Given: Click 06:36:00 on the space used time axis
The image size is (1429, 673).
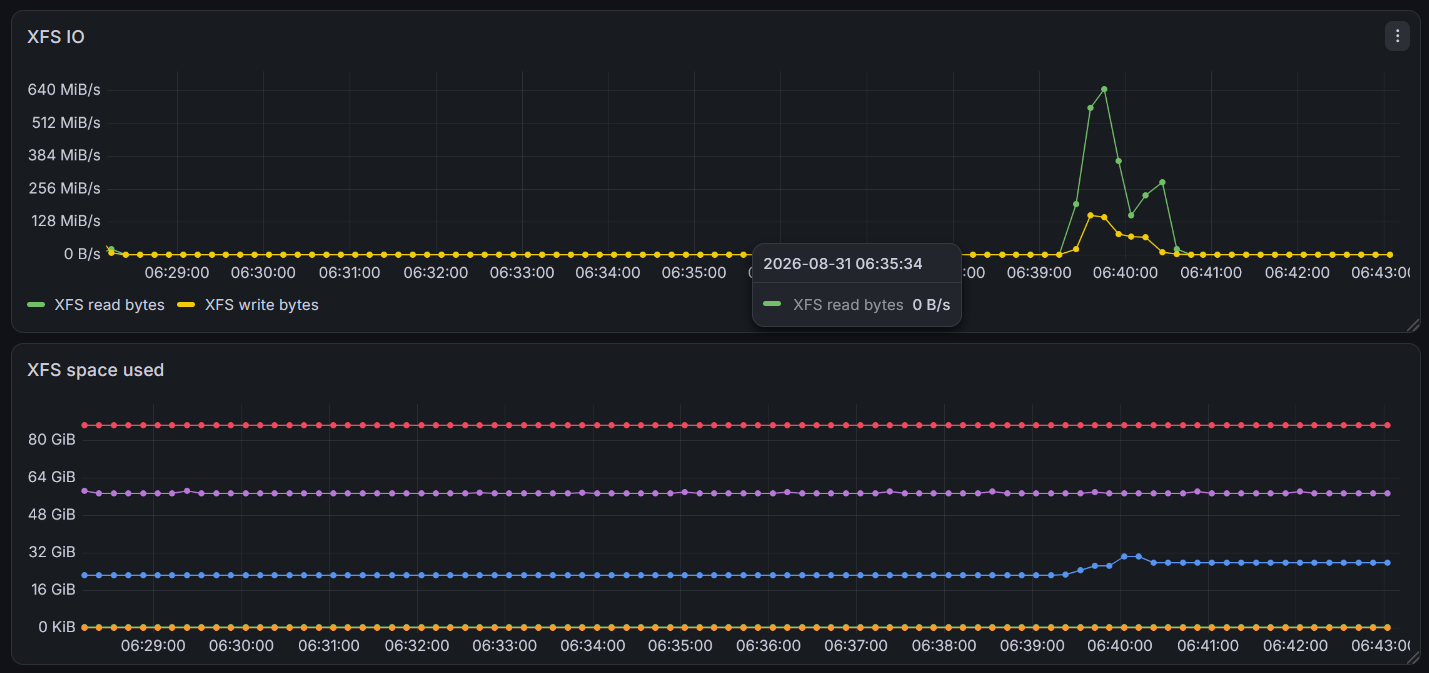Looking at the screenshot, I should pyautogui.click(x=768, y=646).
